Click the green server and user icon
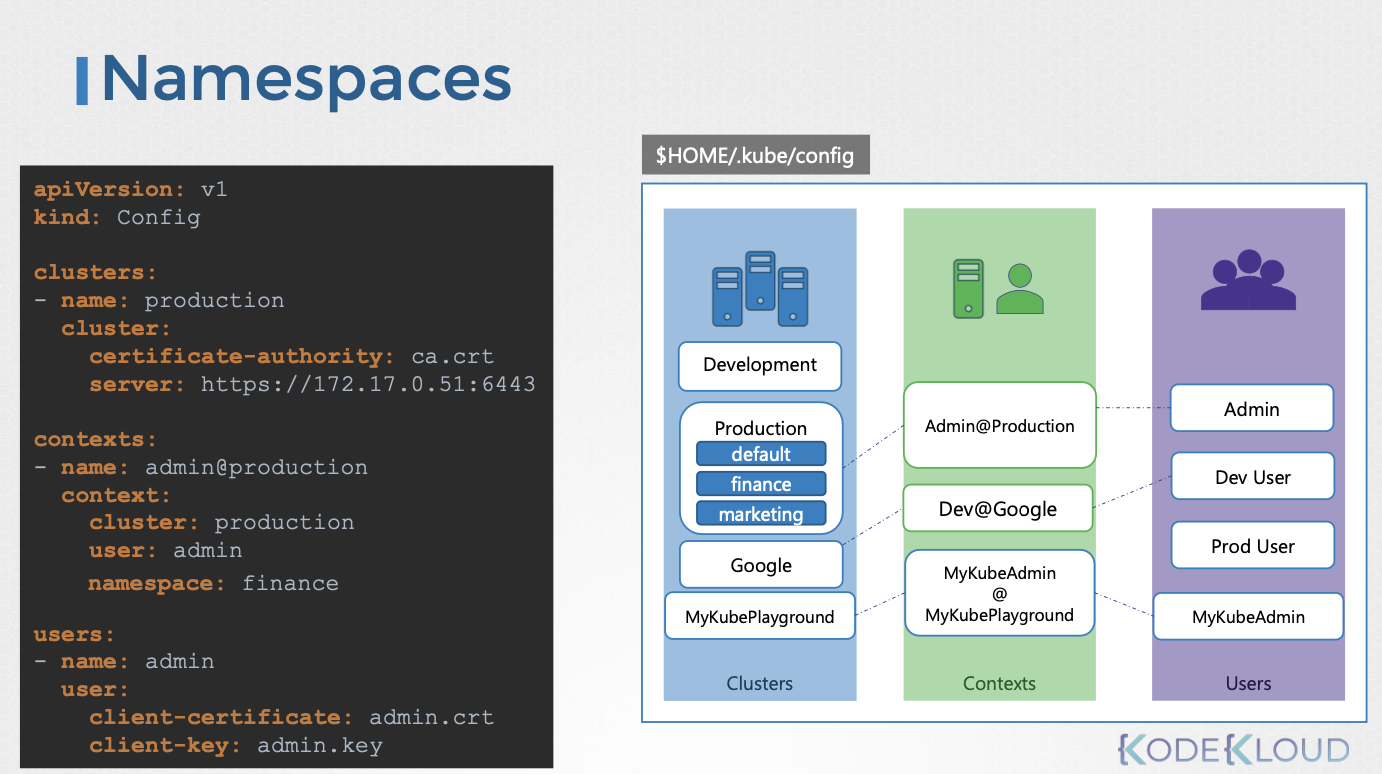Screen dimensions: 1382x774 click(x=999, y=290)
